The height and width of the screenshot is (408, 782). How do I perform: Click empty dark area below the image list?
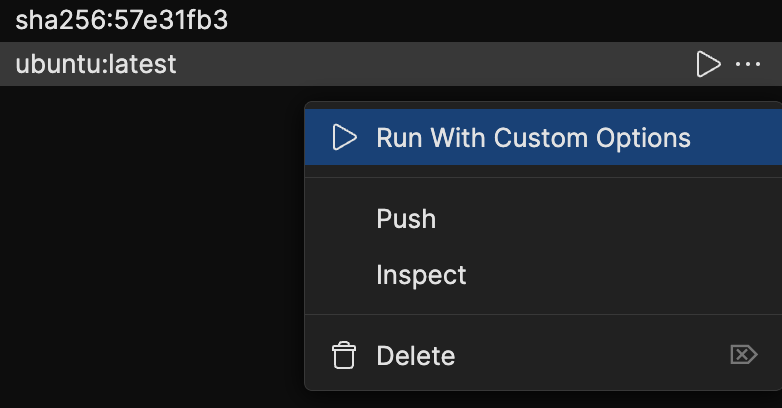point(150,250)
